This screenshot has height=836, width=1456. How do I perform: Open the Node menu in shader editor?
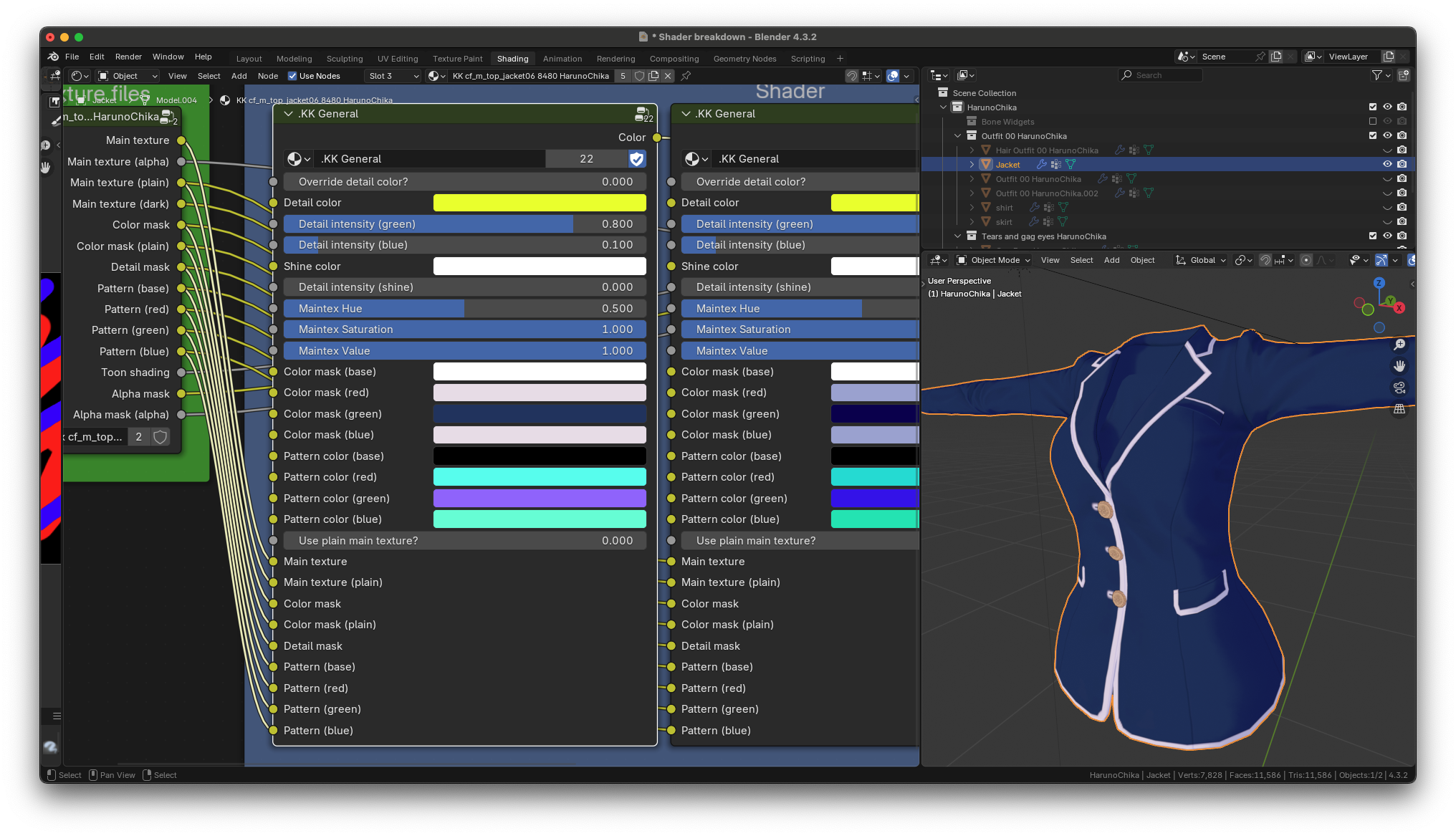(267, 76)
